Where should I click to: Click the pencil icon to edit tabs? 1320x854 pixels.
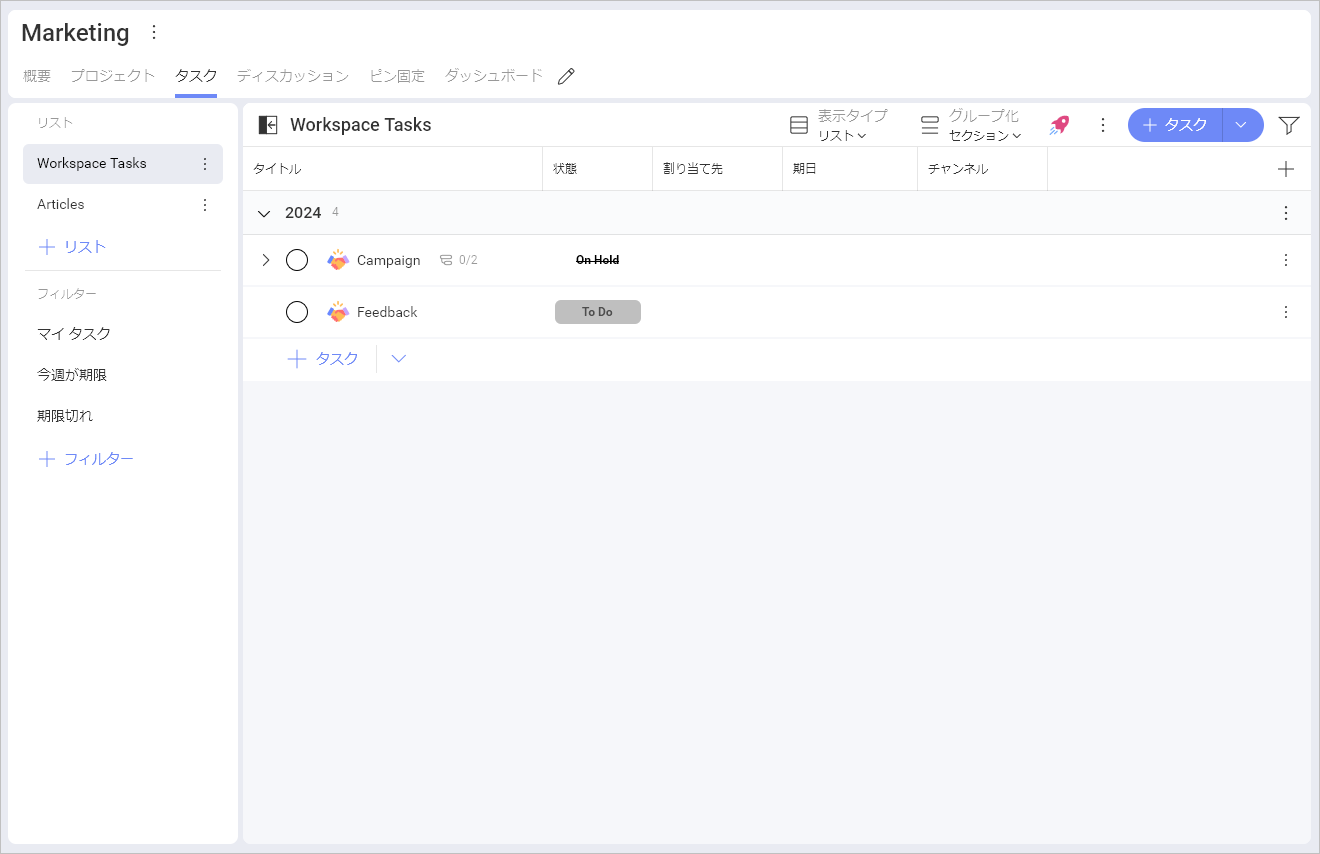pos(566,76)
